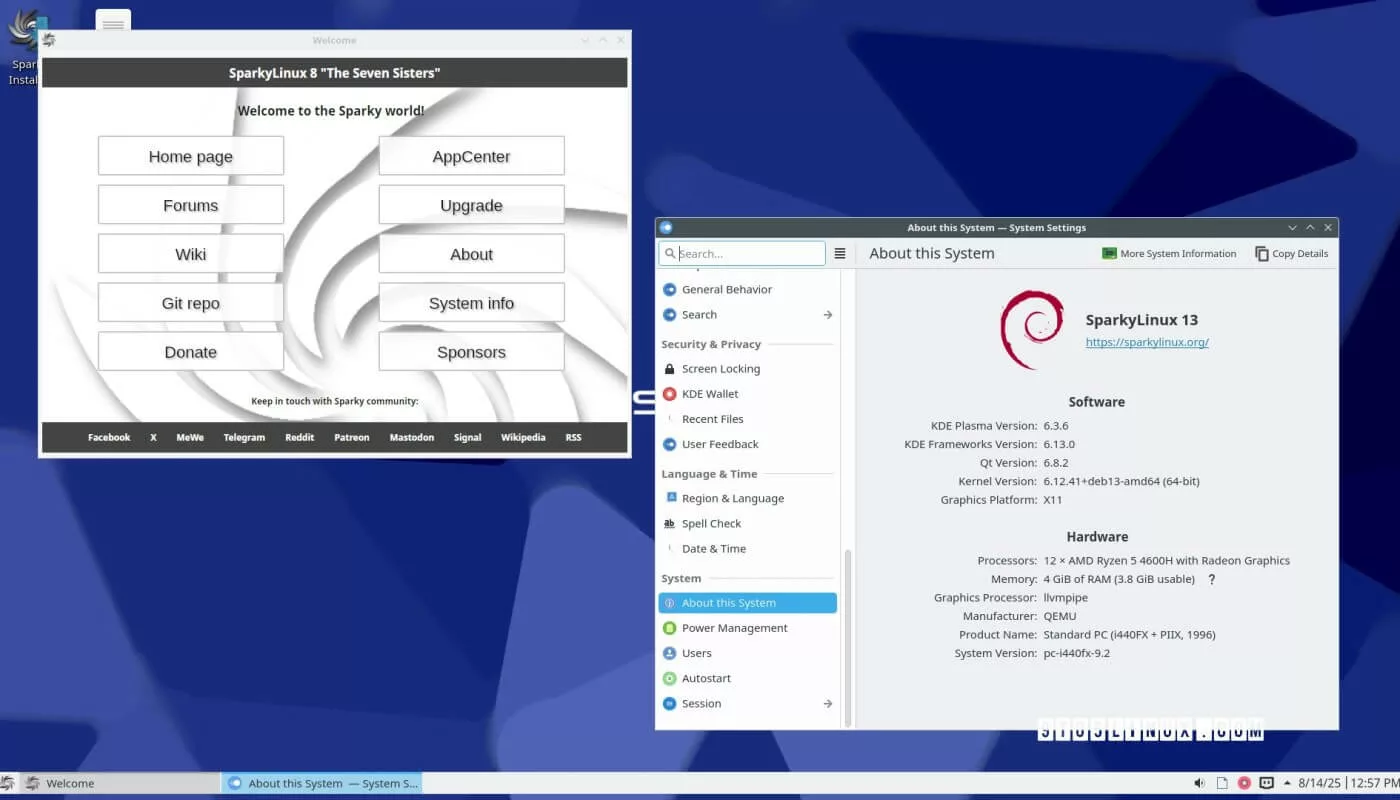Click the Autostart icon in sidebar

point(669,678)
